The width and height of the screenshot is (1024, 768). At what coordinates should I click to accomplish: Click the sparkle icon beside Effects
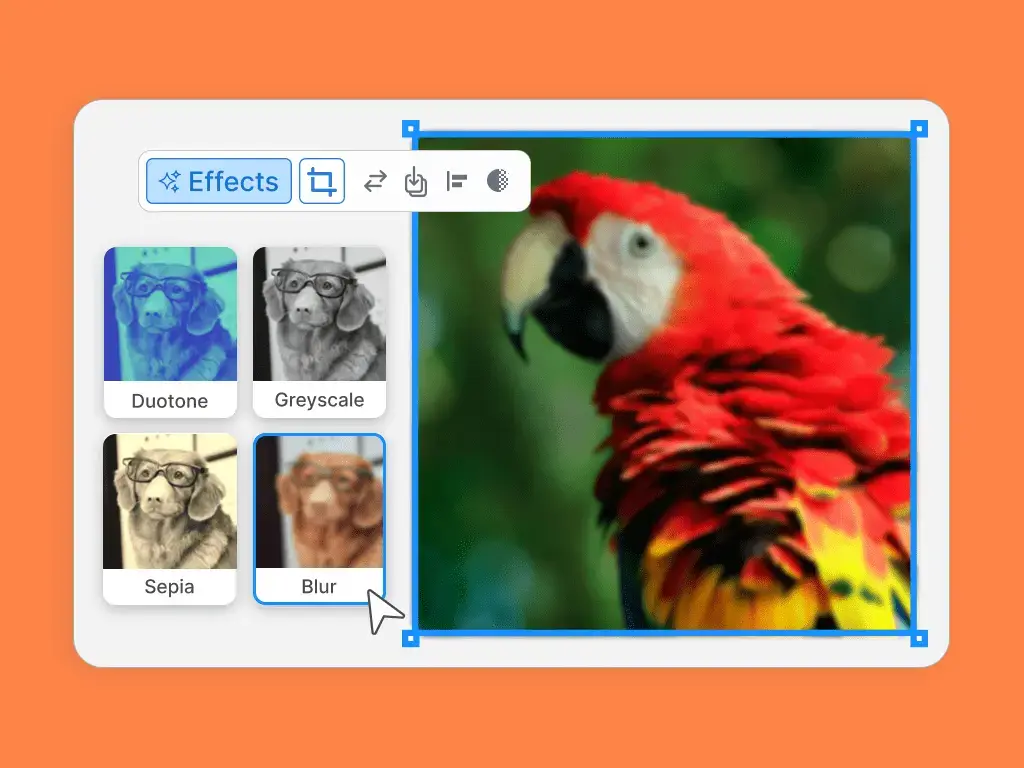170,181
